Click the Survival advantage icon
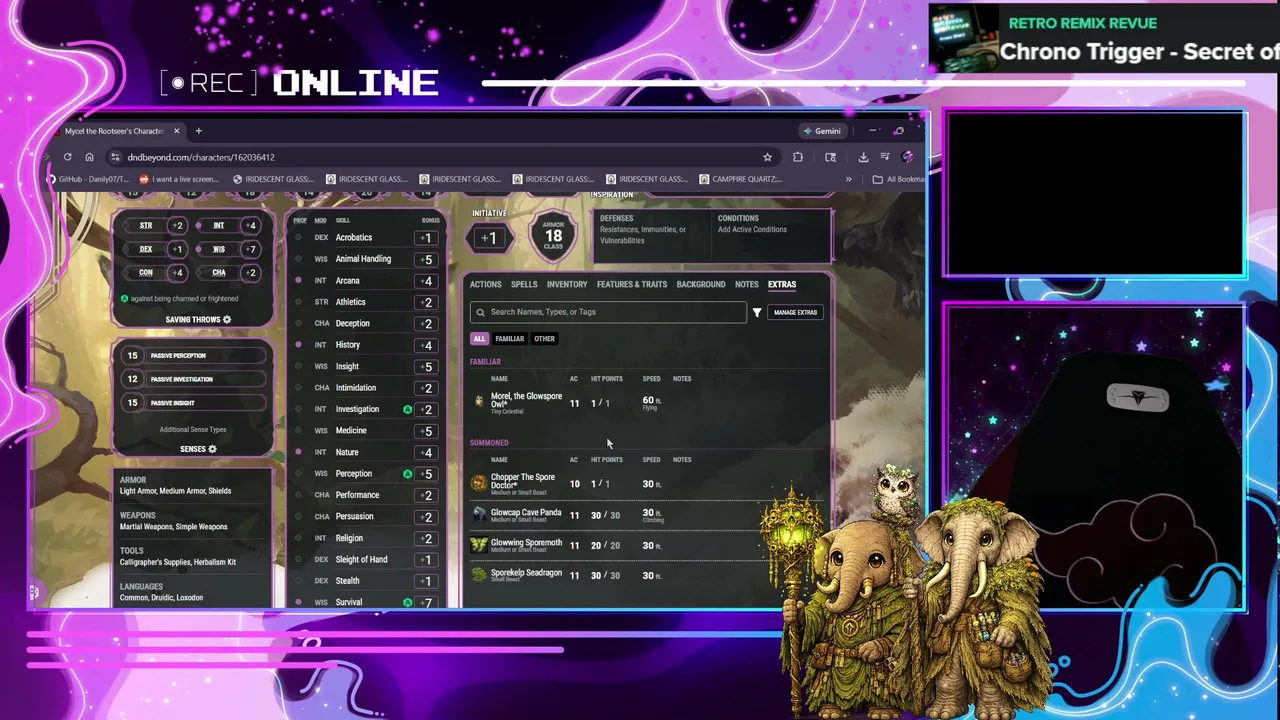Image resolution: width=1280 pixels, height=720 pixels. click(x=407, y=603)
